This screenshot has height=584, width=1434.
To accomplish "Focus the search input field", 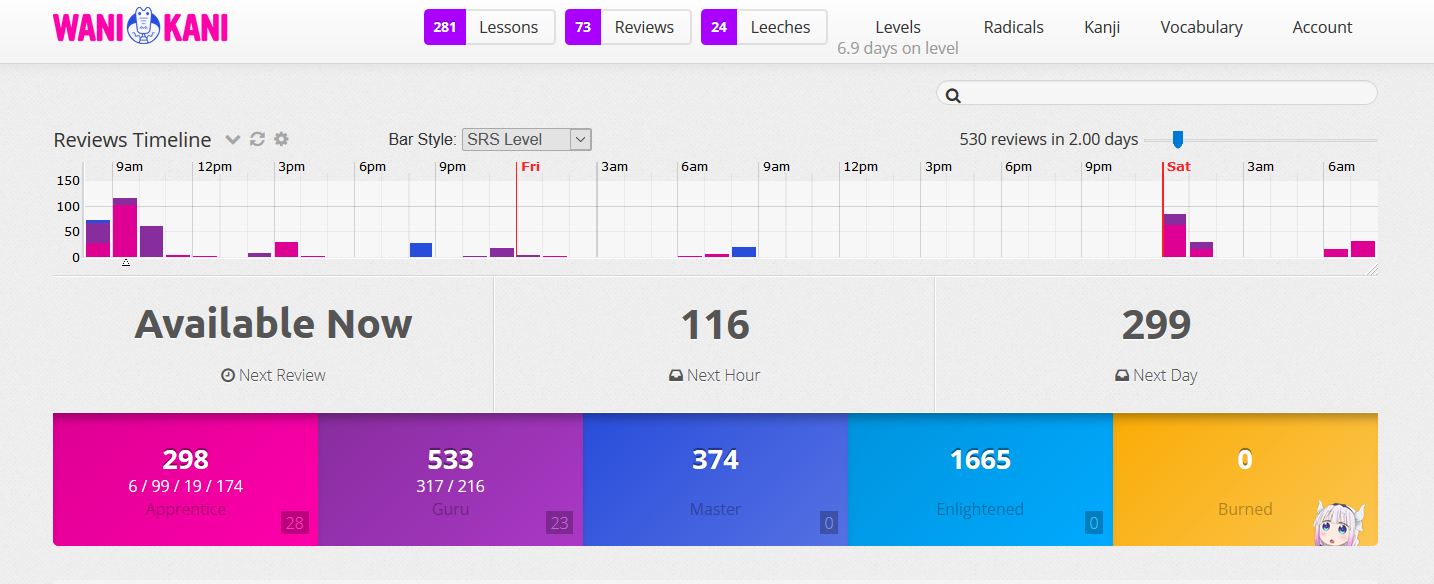I will 1157,94.
